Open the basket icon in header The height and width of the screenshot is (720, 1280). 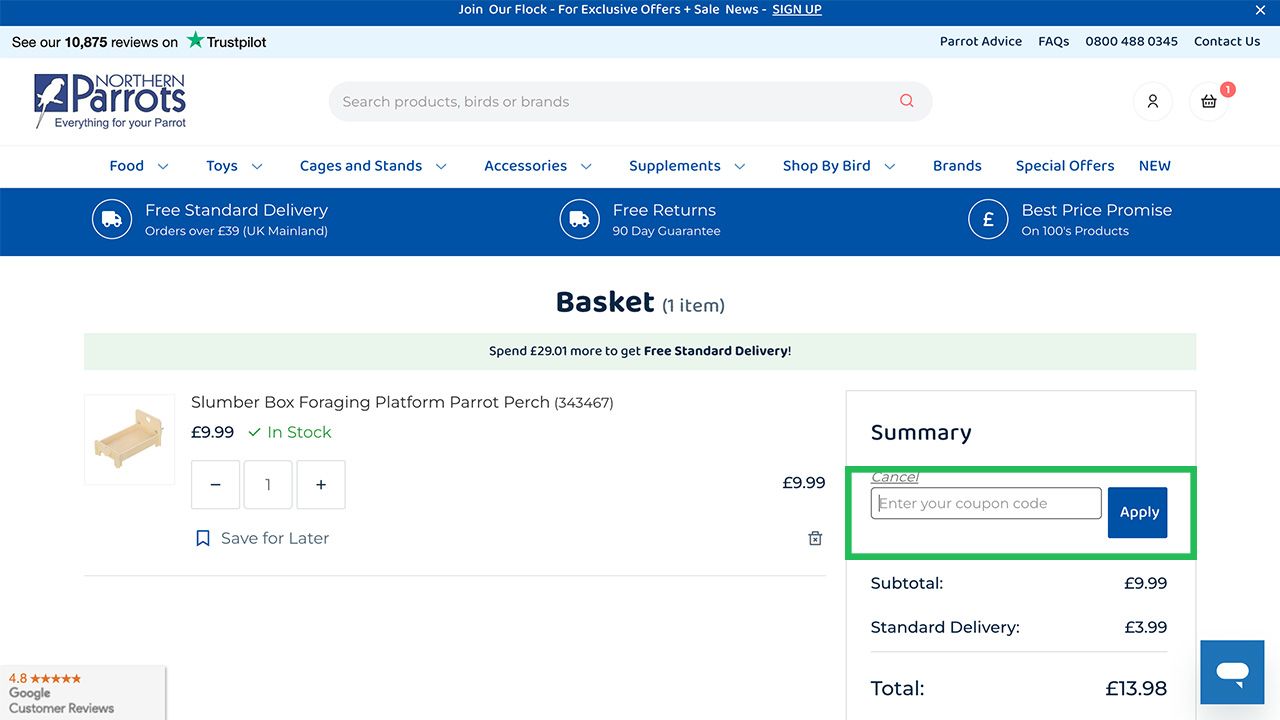click(x=1209, y=101)
